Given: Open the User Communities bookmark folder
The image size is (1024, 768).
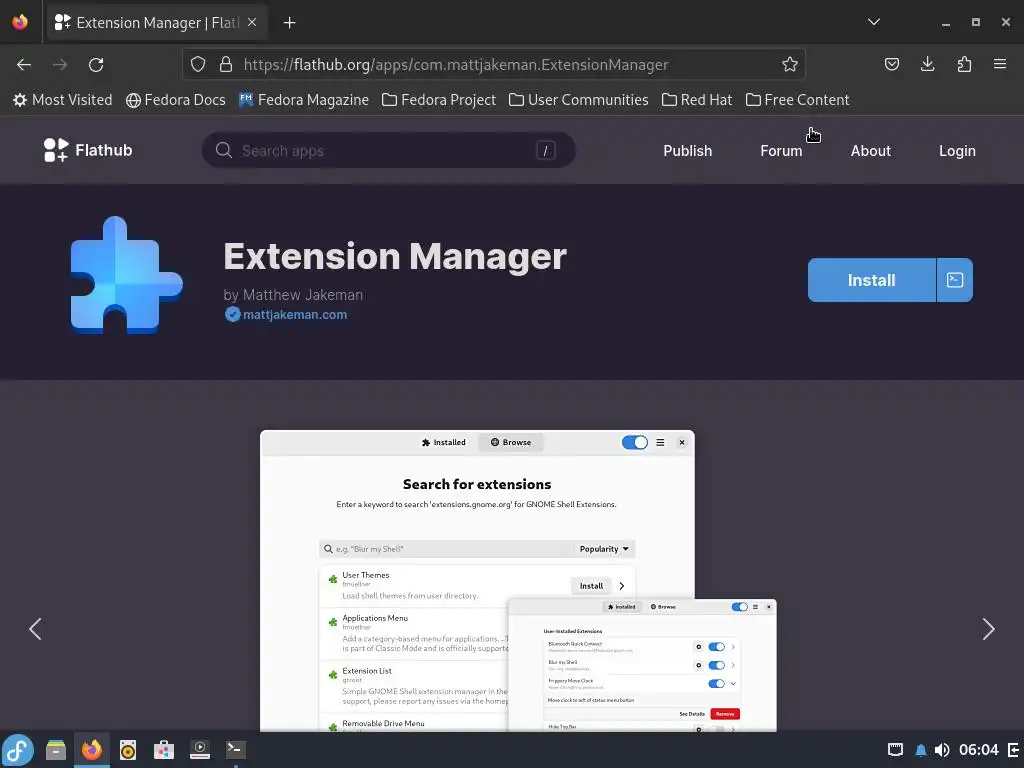Looking at the screenshot, I should click(x=579, y=100).
